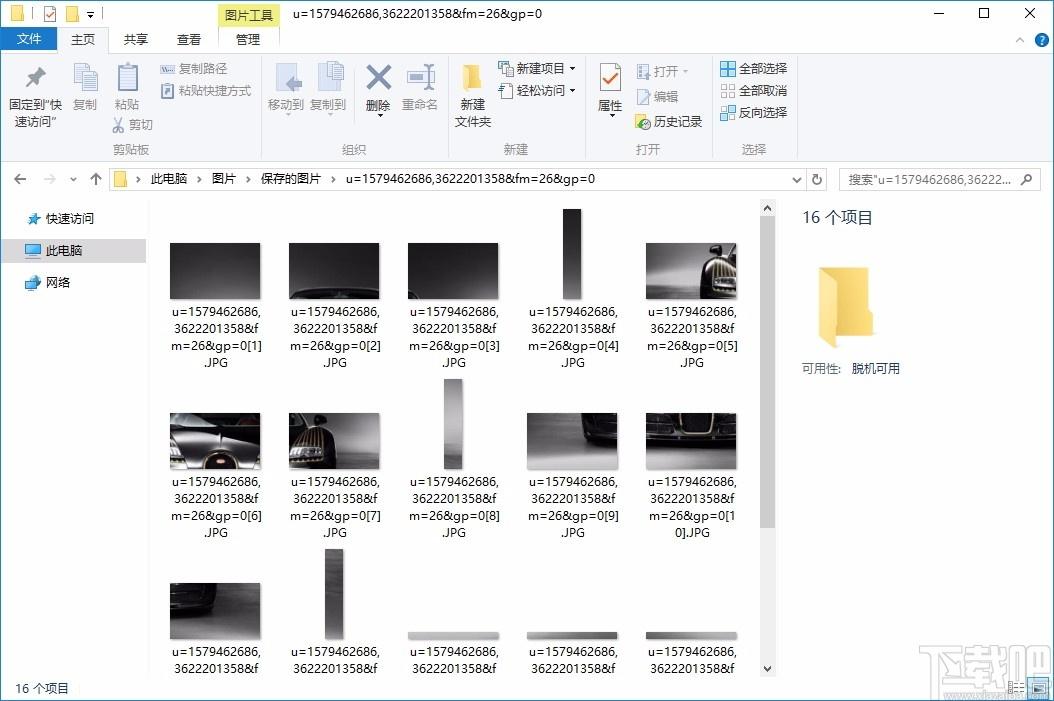Go back with the Back arrow
Viewport: 1054px width, 701px height.
pyautogui.click(x=20, y=179)
